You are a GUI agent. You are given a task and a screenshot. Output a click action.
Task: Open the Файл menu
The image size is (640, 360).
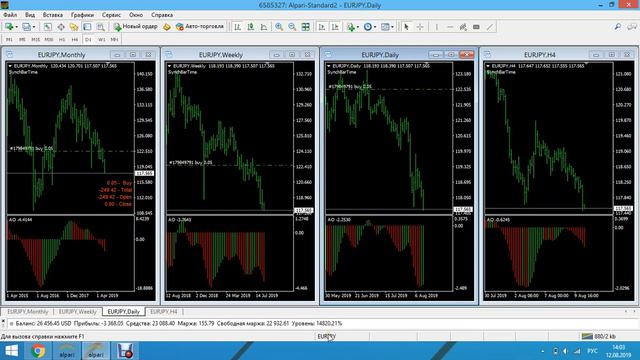pyautogui.click(x=10, y=15)
